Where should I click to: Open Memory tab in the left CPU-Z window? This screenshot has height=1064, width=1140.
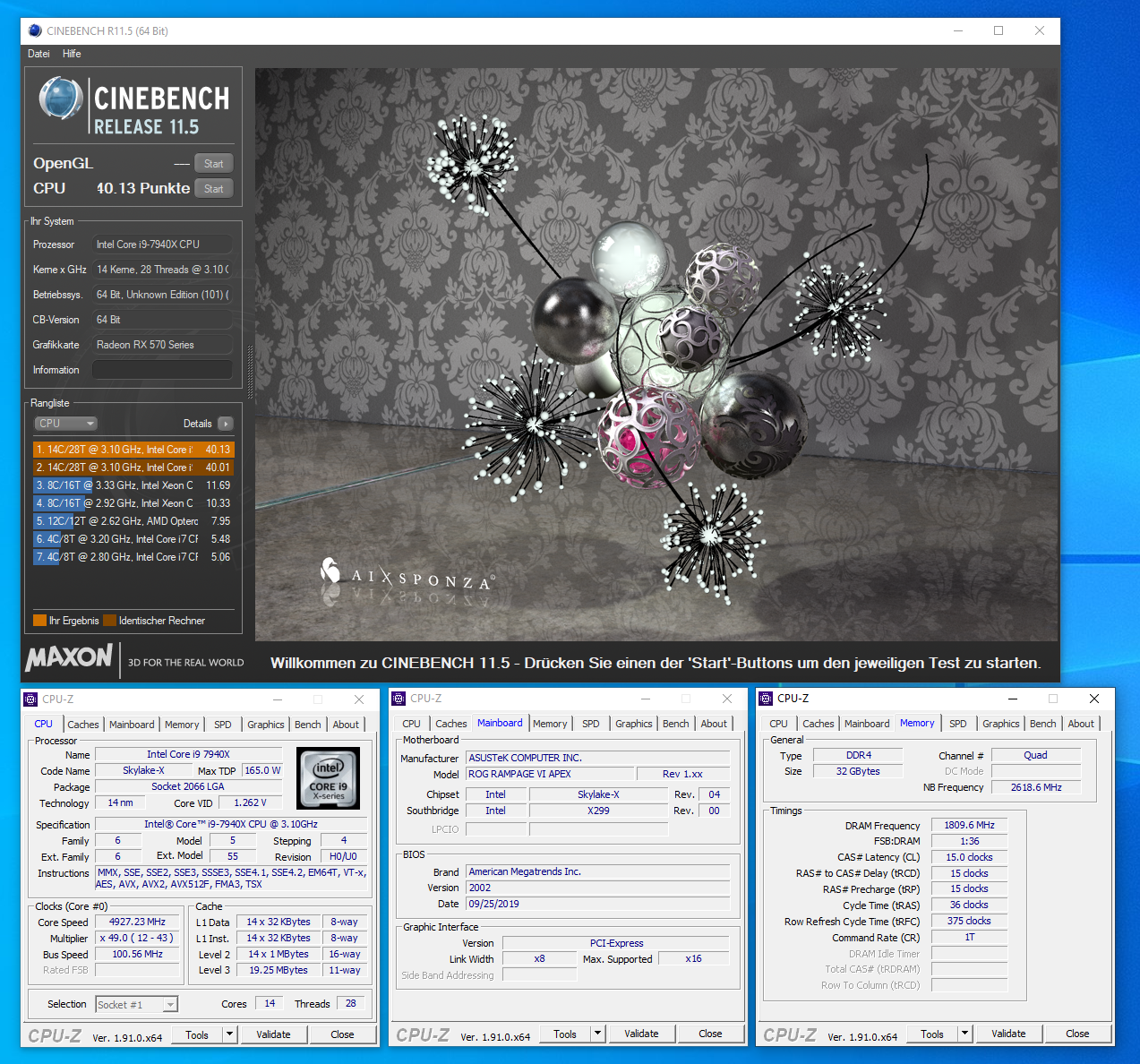(182, 725)
